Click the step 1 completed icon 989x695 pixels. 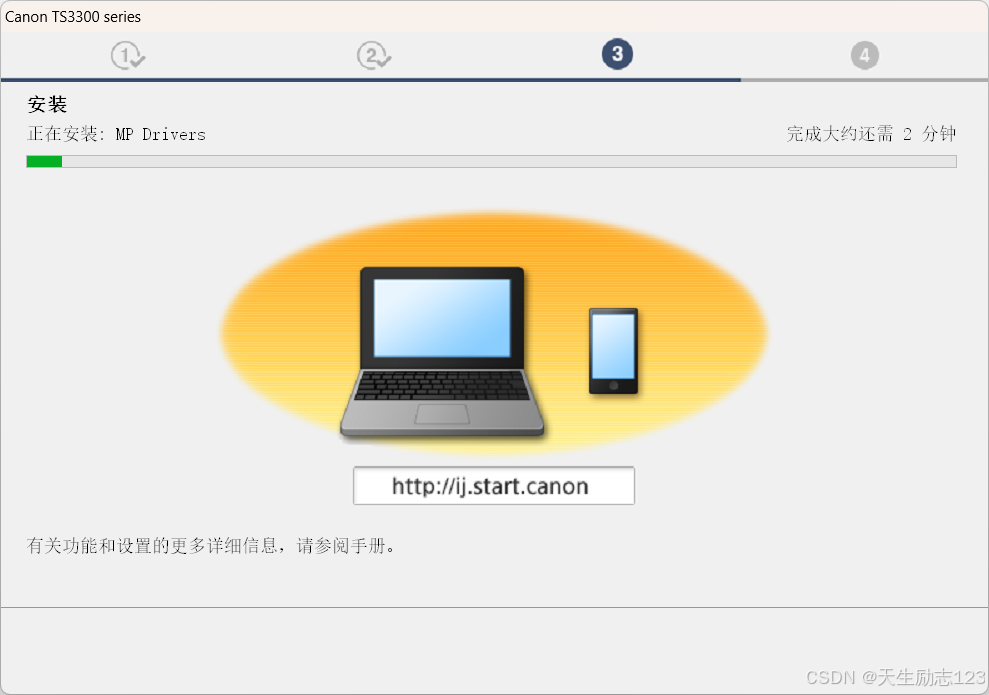(x=128, y=55)
